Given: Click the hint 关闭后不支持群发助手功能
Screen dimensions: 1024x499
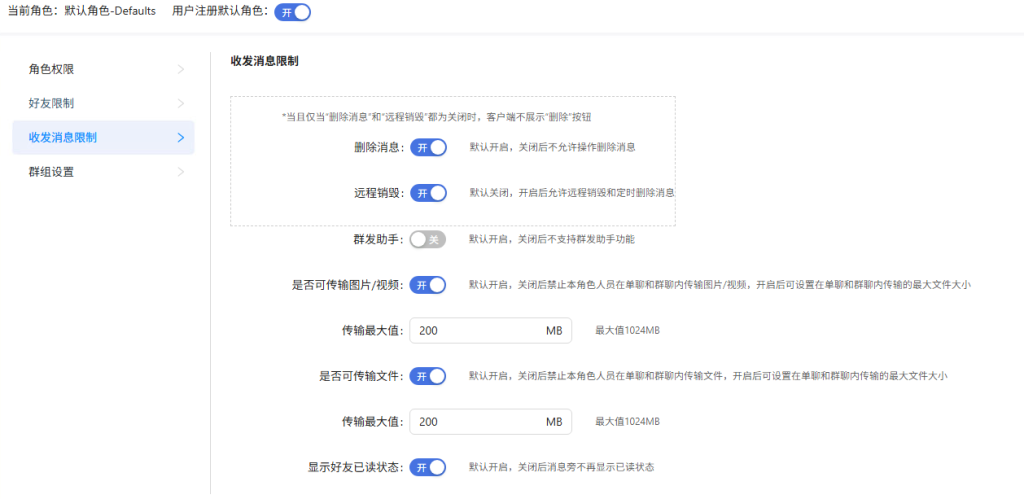Looking at the screenshot, I should pos(552,239).
